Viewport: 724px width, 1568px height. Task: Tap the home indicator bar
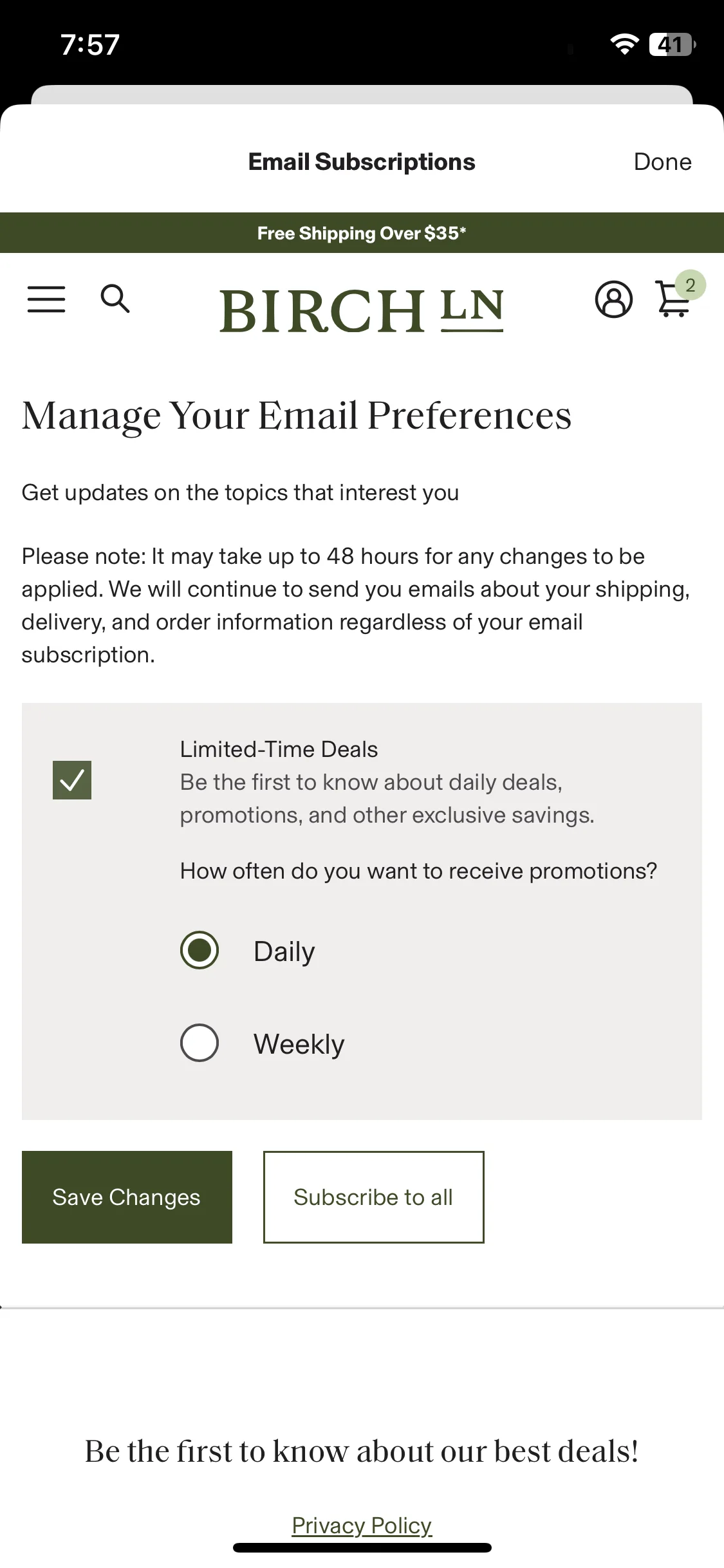pyautogui.click(x=362, y=1547)
